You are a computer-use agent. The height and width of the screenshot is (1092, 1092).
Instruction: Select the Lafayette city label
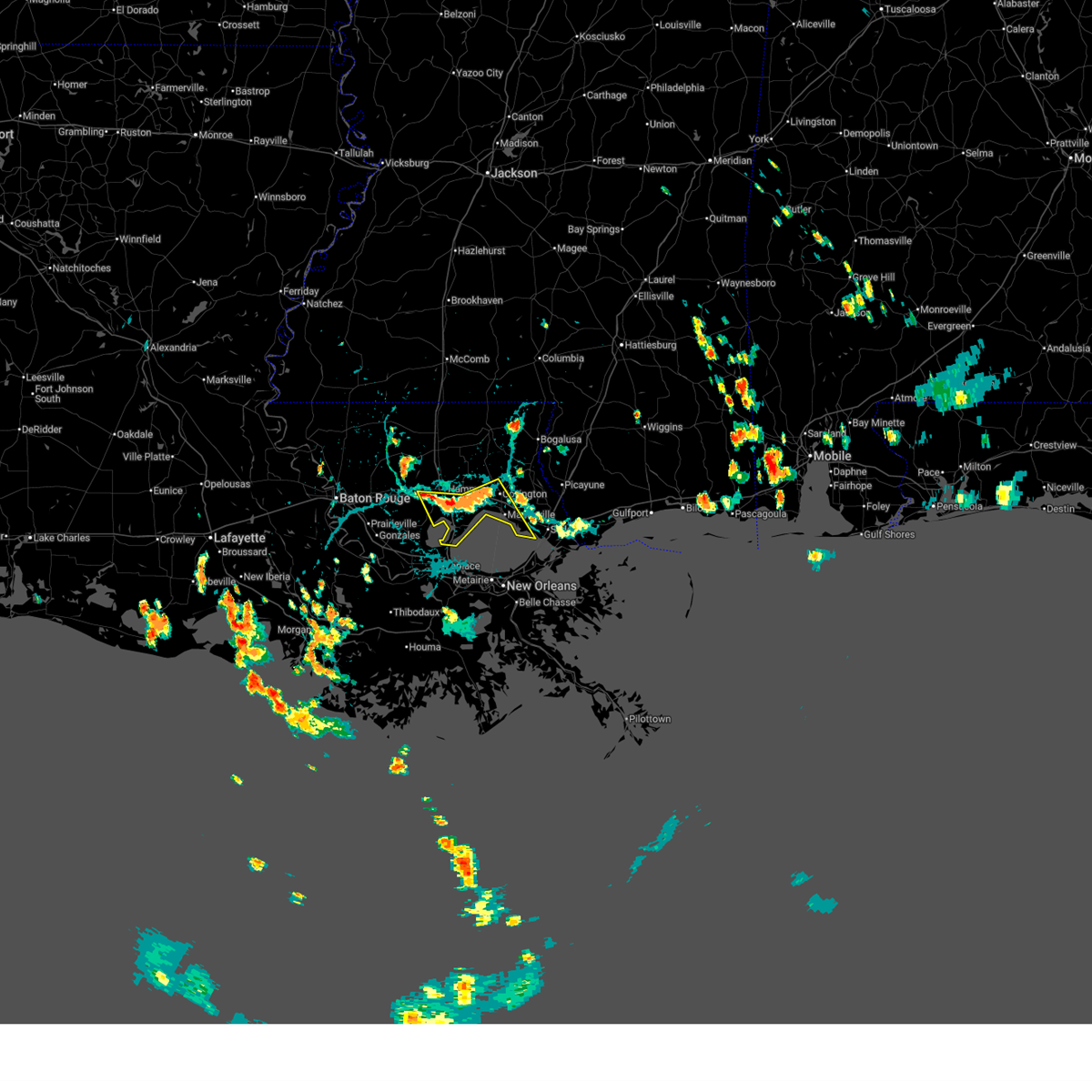click(x=239, y=538)
